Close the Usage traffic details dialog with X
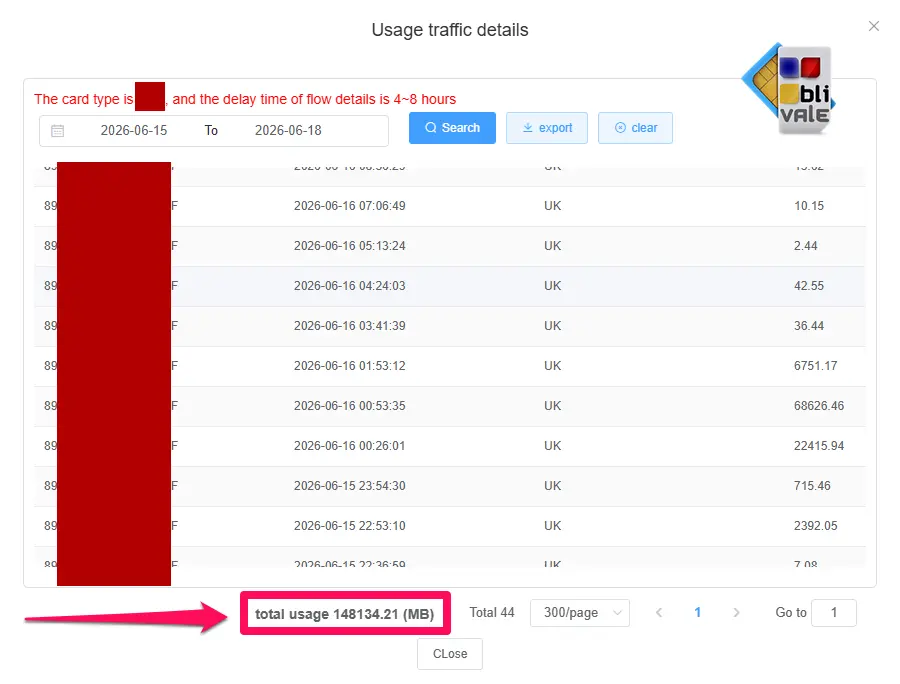The width and height of the screenshot is (900, 684). pyautogui.click(x=874, y=26)
